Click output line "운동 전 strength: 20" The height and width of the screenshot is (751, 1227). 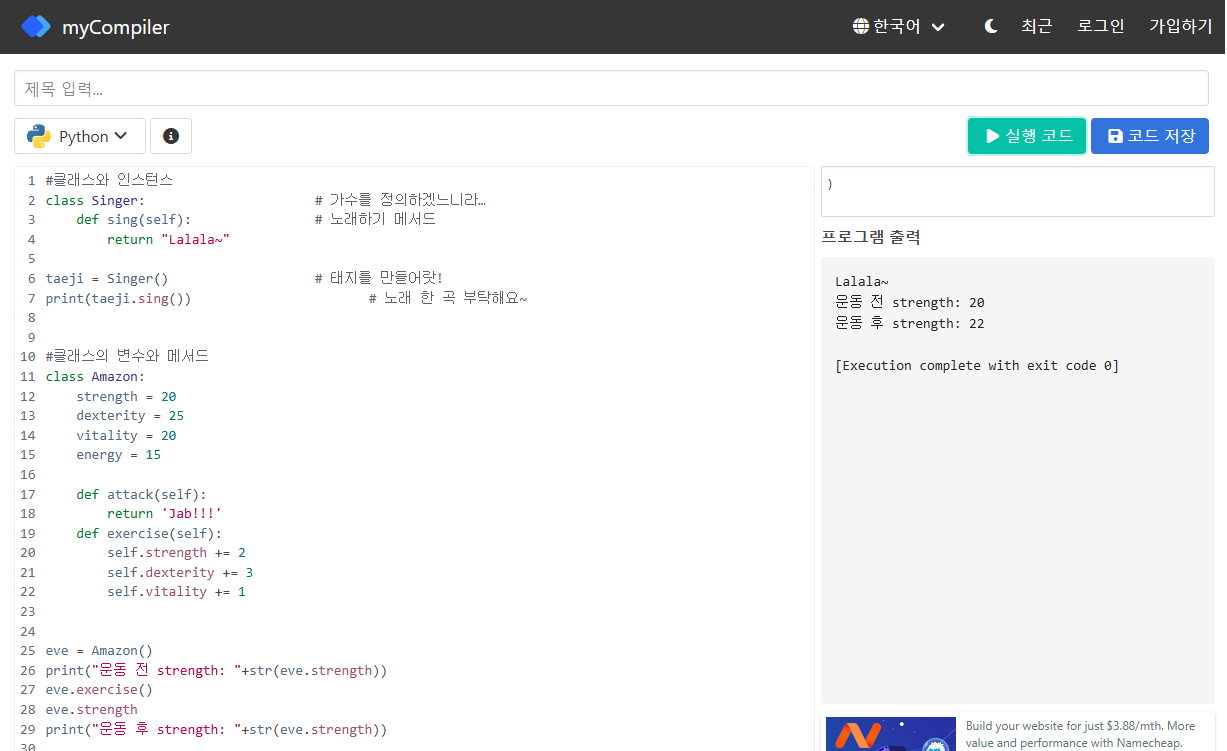[x=910, y=302]
